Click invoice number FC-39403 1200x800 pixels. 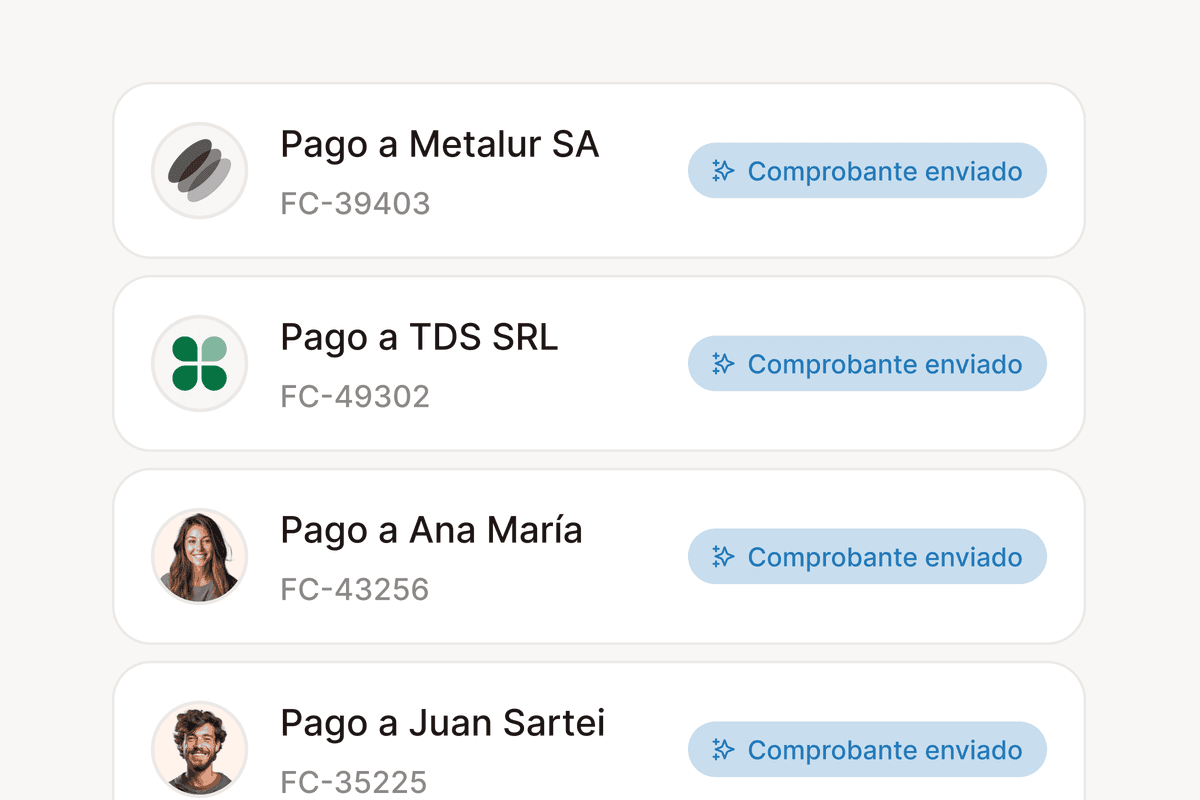[x=355, y=203]
